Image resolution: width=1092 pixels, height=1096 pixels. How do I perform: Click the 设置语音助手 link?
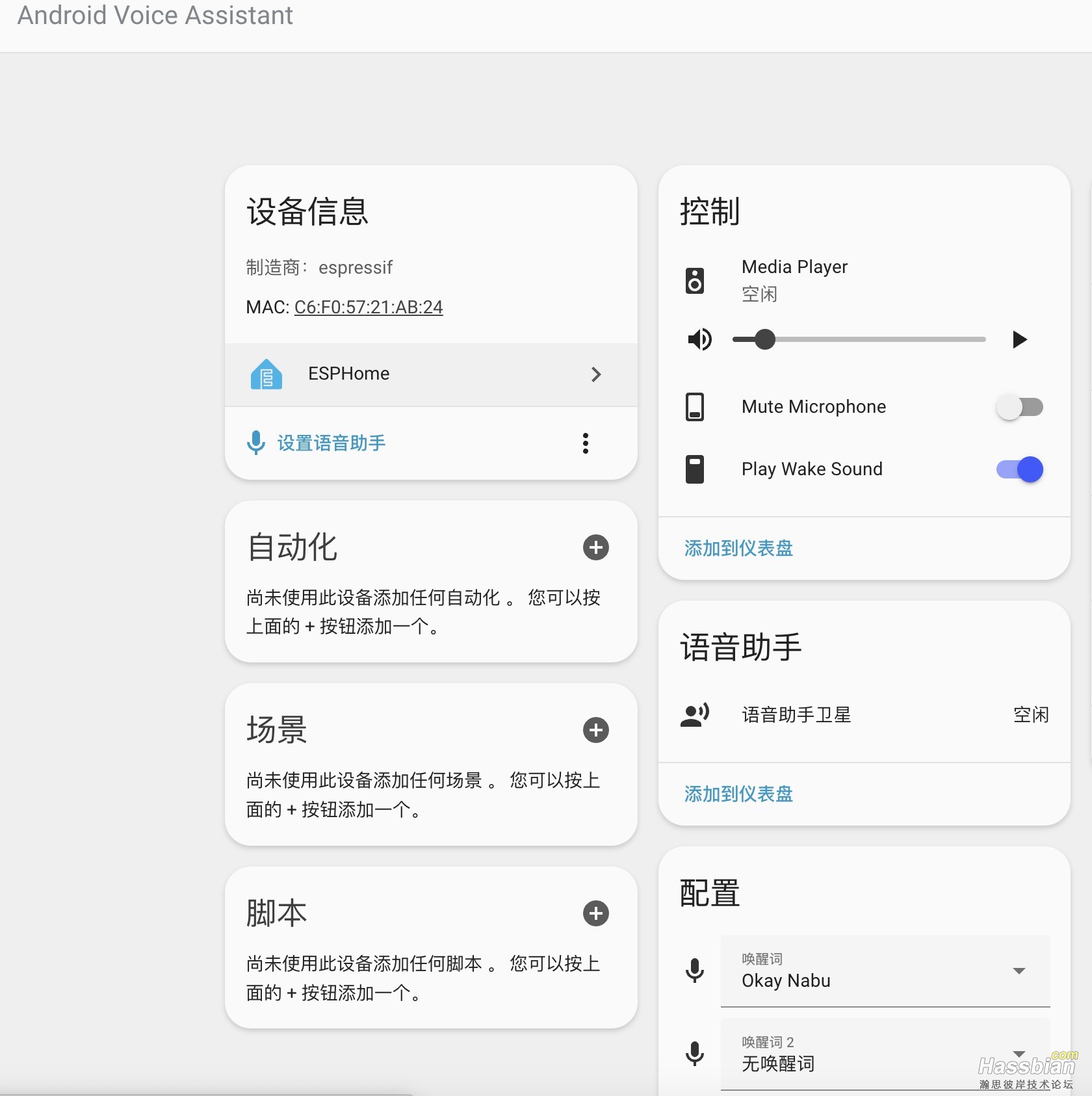pos(331,443)
